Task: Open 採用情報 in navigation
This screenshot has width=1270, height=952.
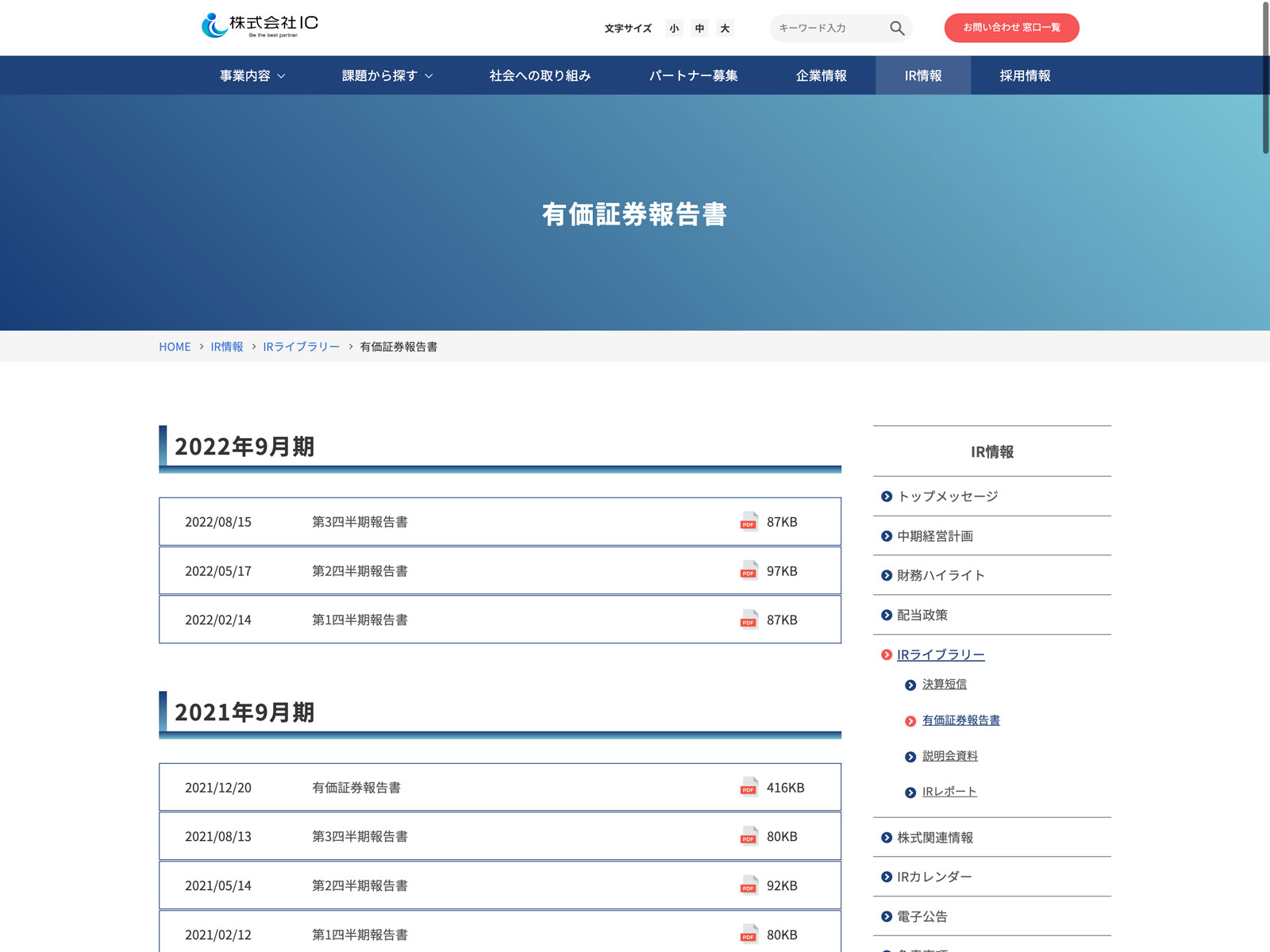Action: [x=1025, y=75]
